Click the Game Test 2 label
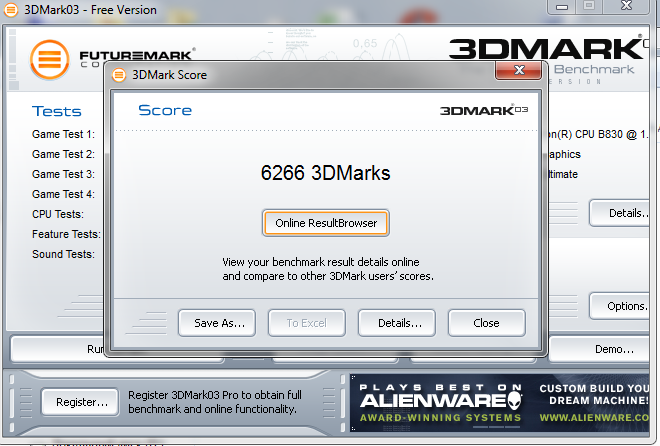 point(64,154)
